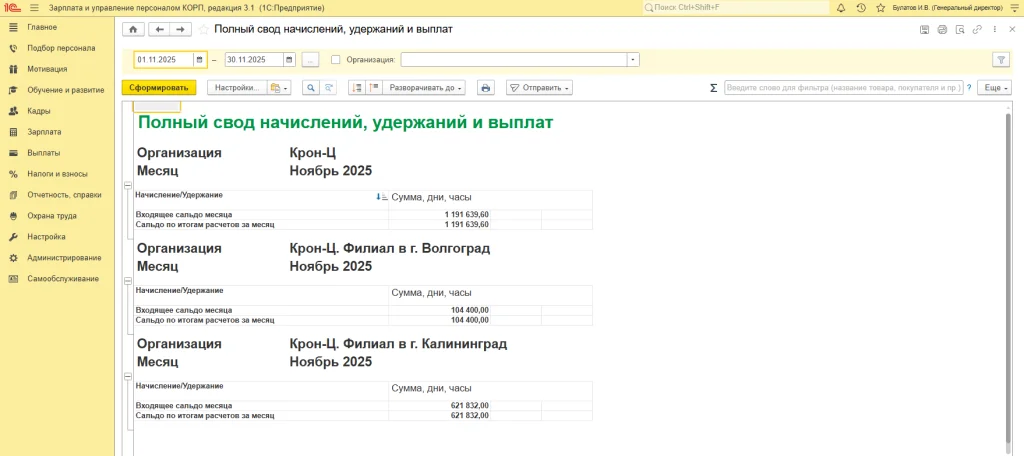1024x456 pixels.
Task: Close the report tab with X
Action: tap(1013, 29)
